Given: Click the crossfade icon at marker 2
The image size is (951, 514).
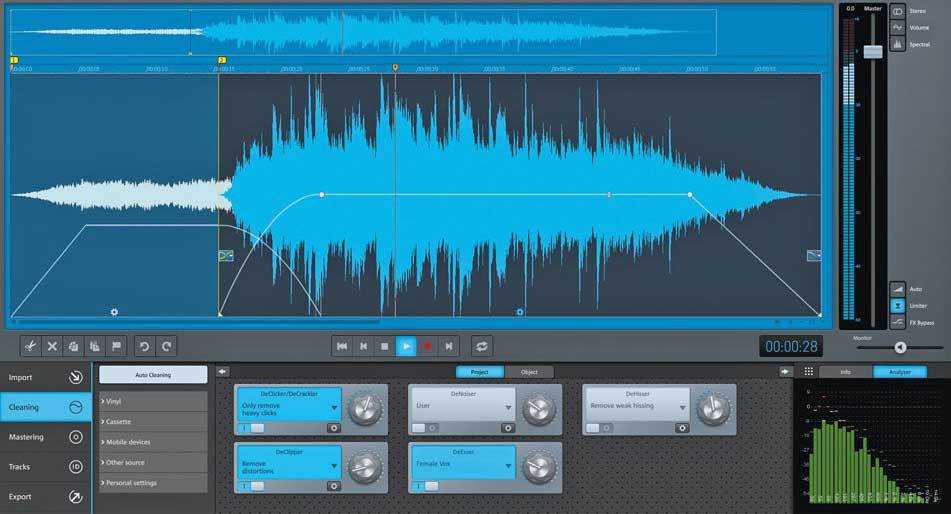Looking at the screenshot, I should point(226,255).
